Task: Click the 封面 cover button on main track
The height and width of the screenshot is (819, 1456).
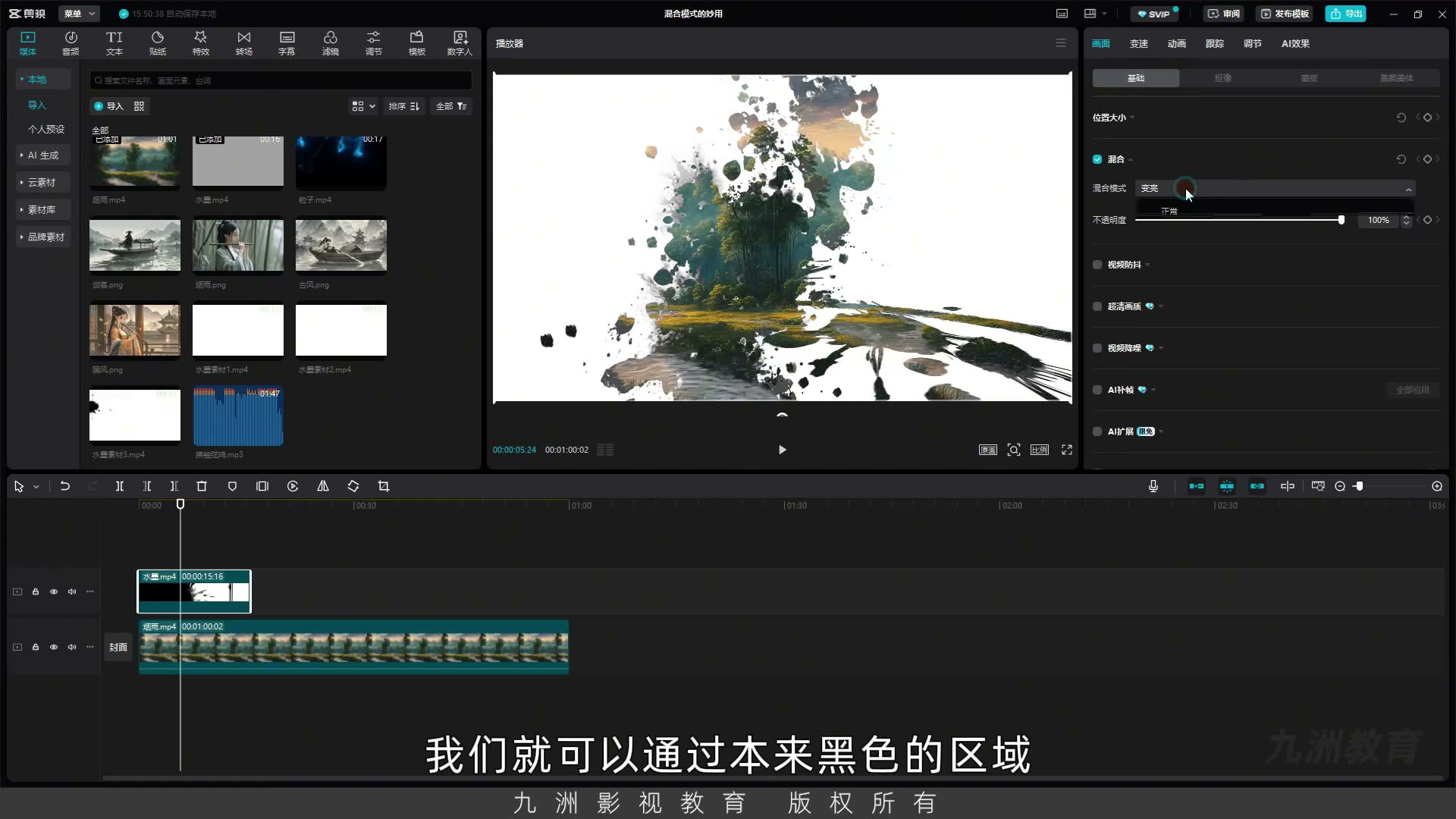Action: pos(118,647)
